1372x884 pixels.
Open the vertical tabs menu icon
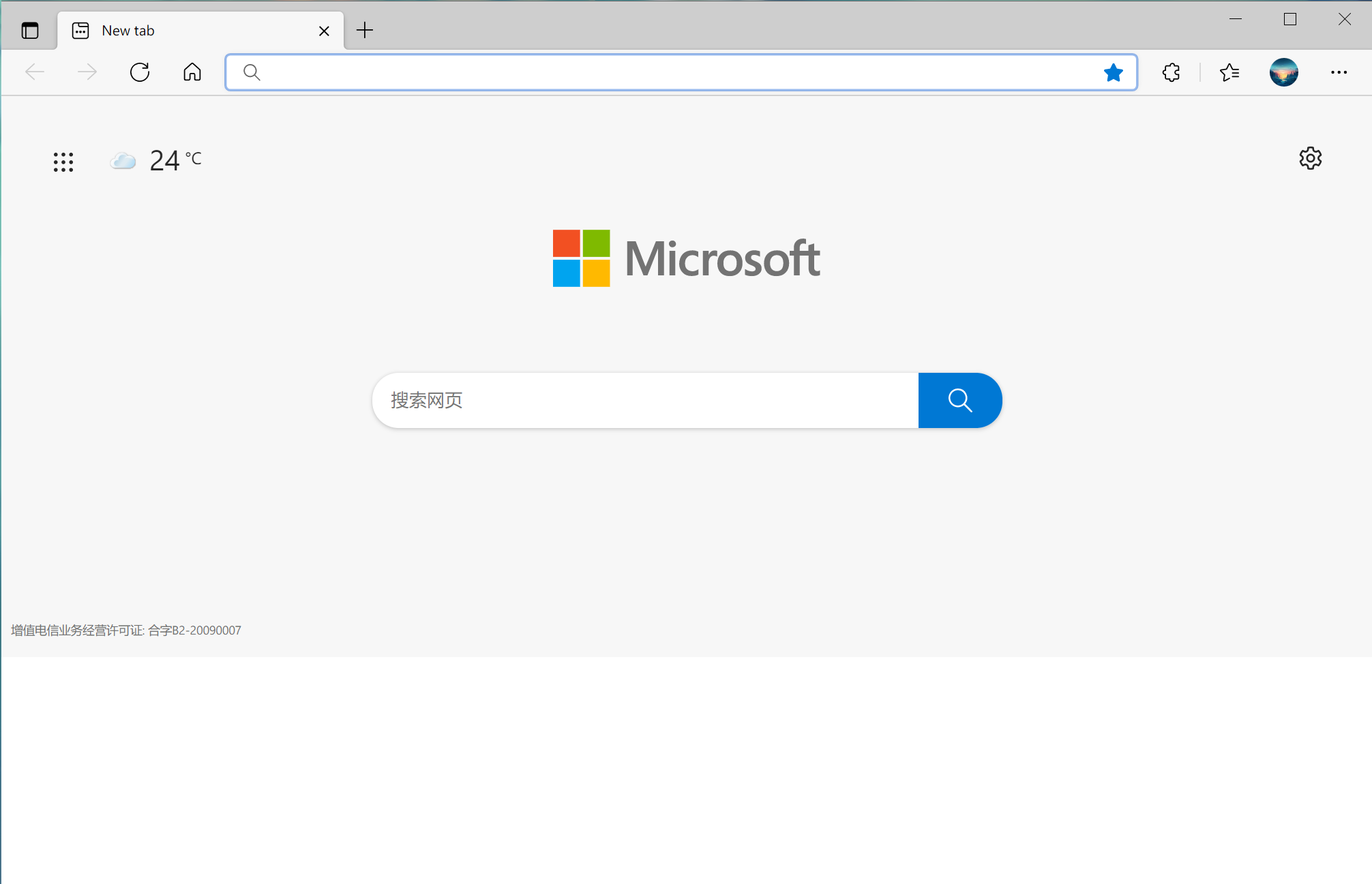coord(30,31)
